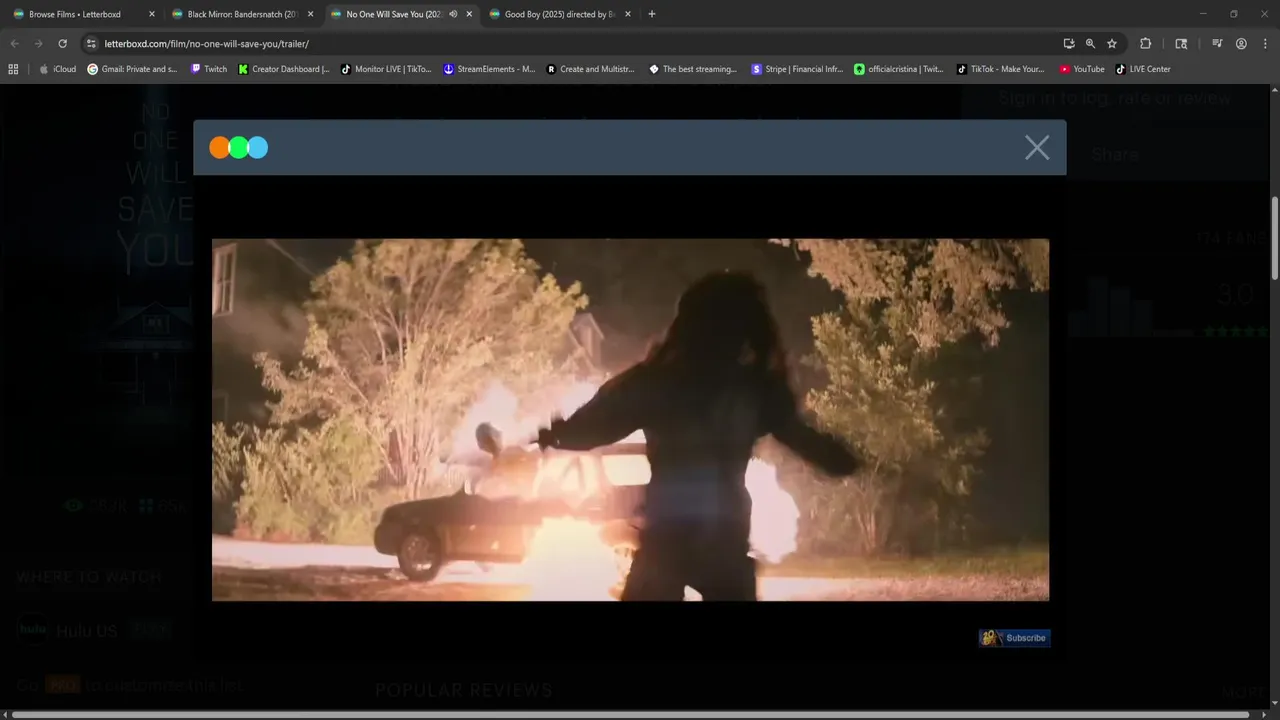Screen dimensions: 1280x720
Task: Click the install app icon in the address bar
Action: click(1069, 44)
